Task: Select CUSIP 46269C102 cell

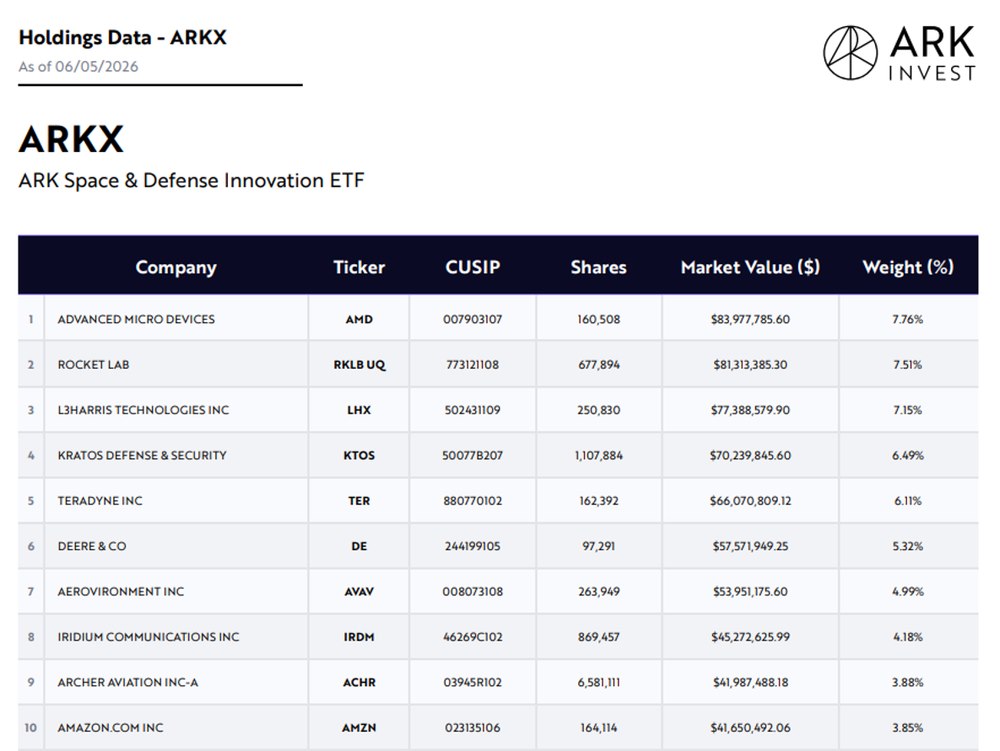Action: pos(473,636)
